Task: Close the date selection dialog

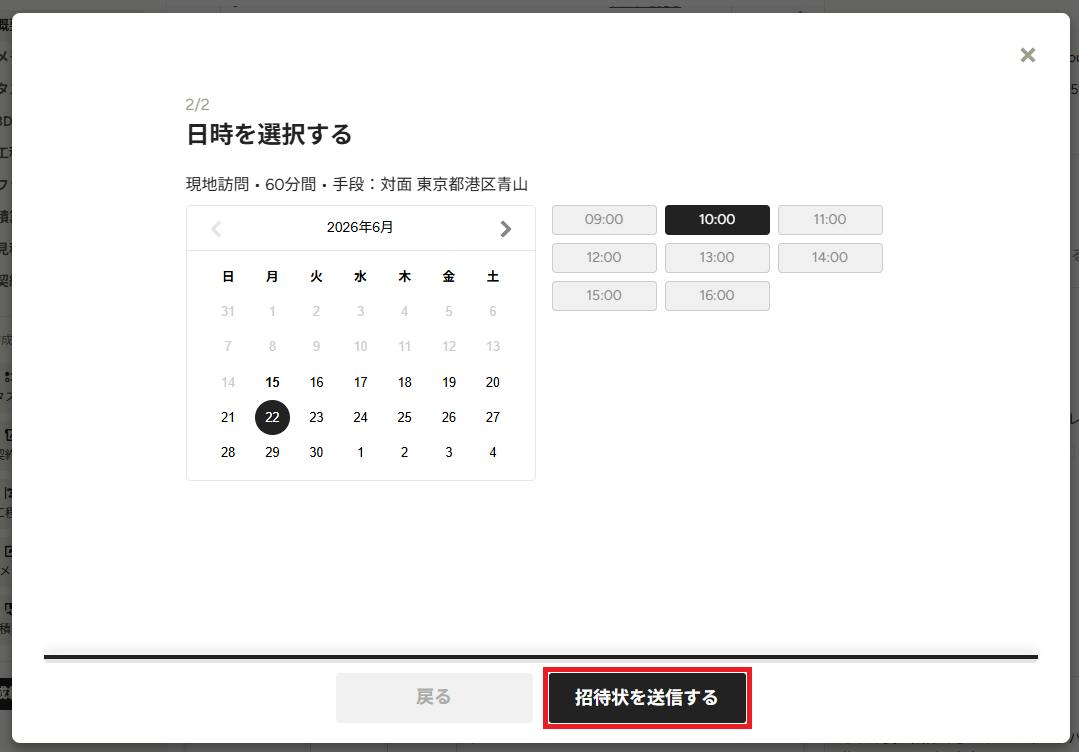Action: (1027, 55)
